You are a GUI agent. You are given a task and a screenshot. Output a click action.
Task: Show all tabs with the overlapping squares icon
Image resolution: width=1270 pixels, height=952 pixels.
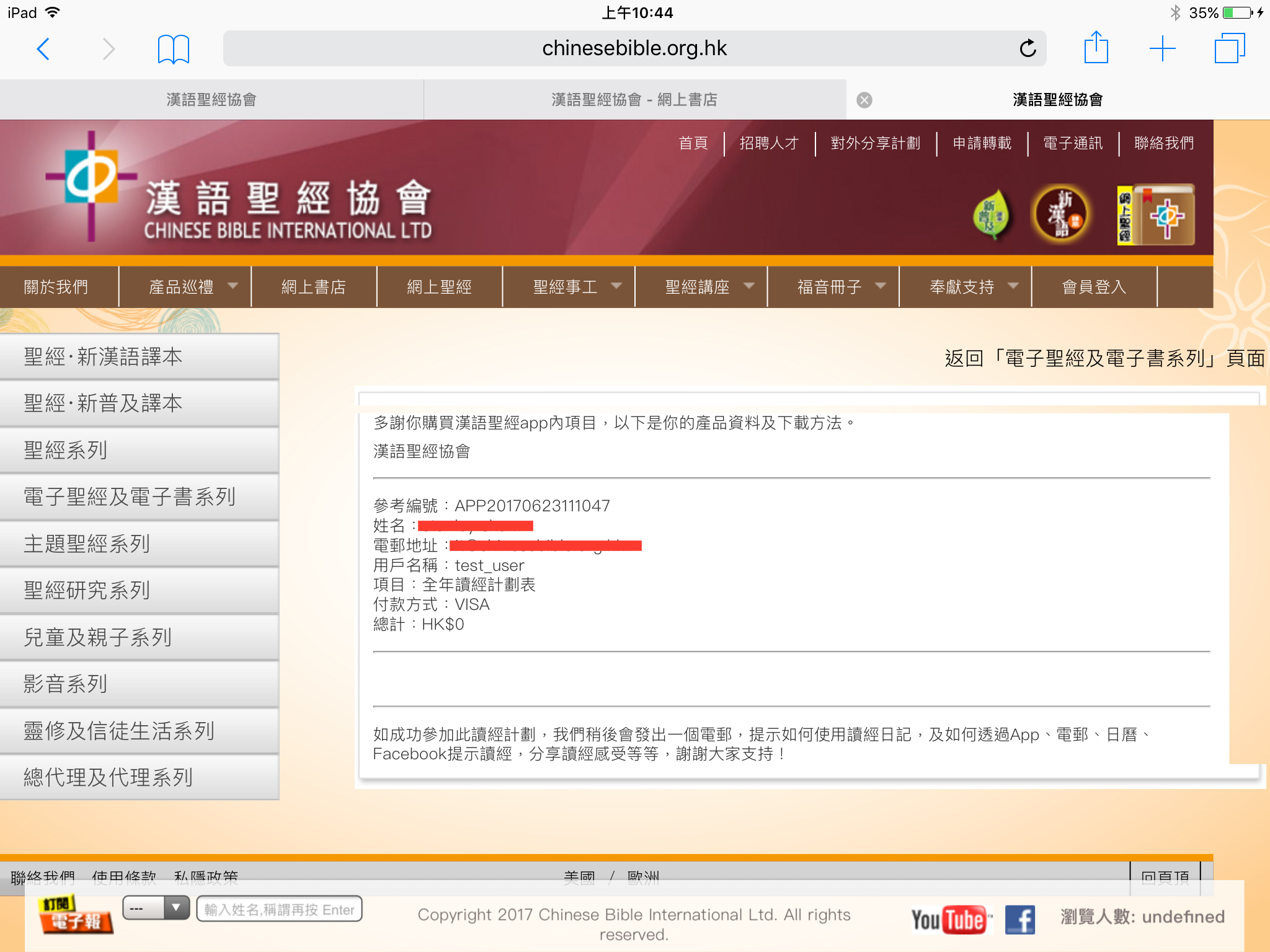[1230, 48]
